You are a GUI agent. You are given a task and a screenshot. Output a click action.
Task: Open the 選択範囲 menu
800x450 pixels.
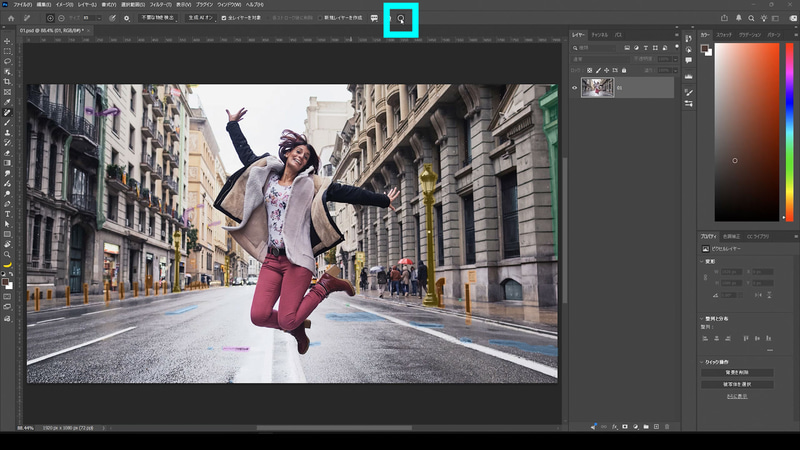(133, 5)
